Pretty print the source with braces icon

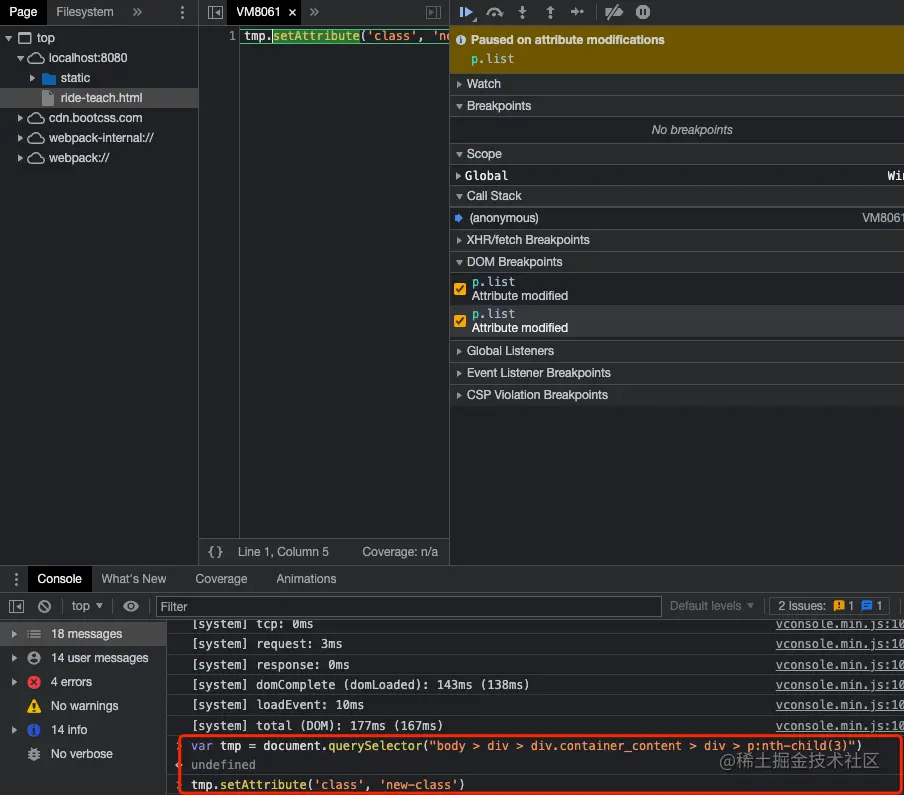pyautogui.click(x=215, y=552)
